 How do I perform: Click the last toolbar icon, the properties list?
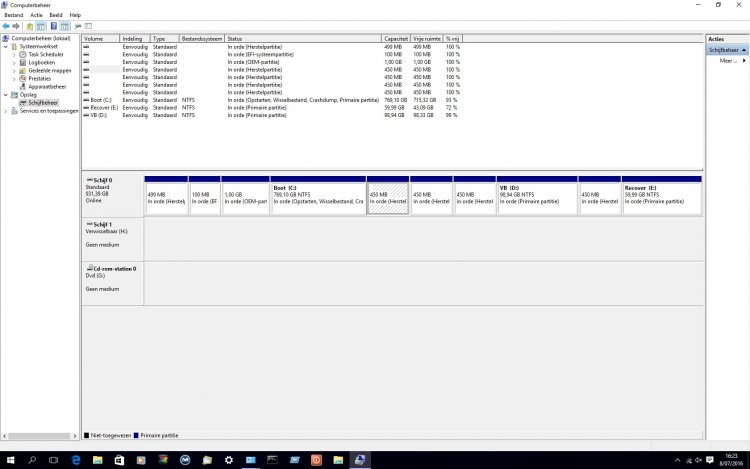88,26
